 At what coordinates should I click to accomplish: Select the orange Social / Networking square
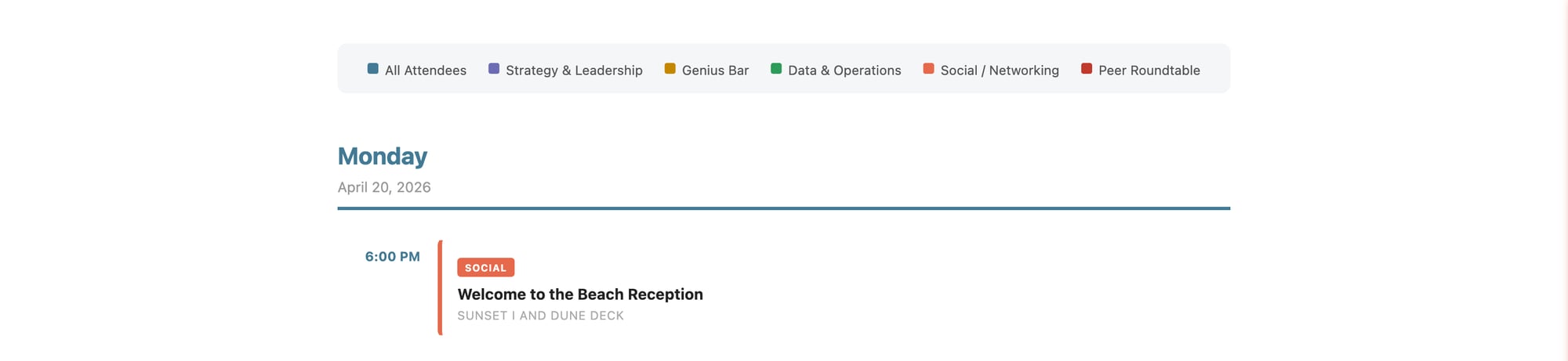(928, 69)
